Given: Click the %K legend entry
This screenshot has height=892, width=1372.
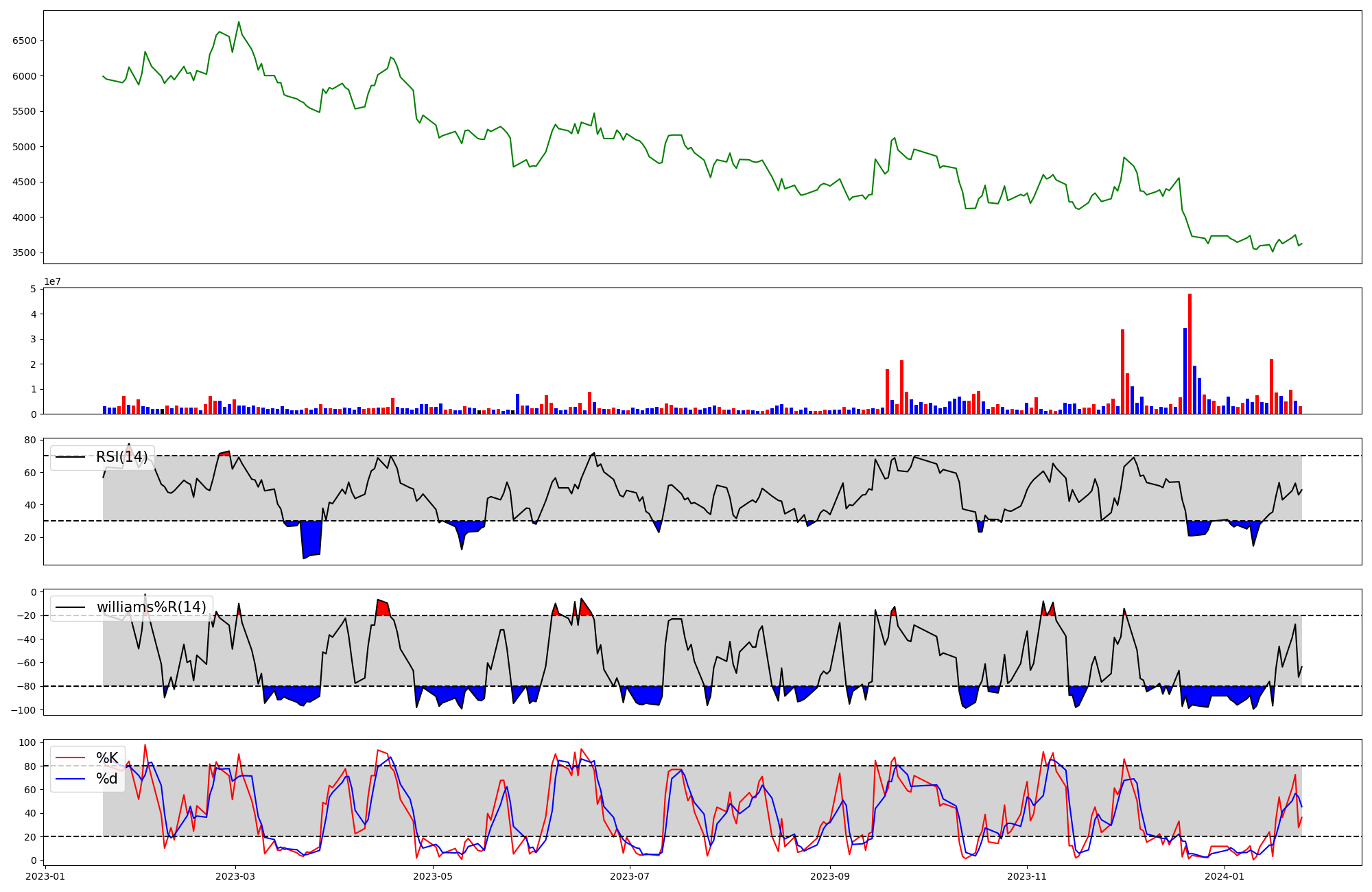Looking at the screenshot, I should (x=106, y=758).
